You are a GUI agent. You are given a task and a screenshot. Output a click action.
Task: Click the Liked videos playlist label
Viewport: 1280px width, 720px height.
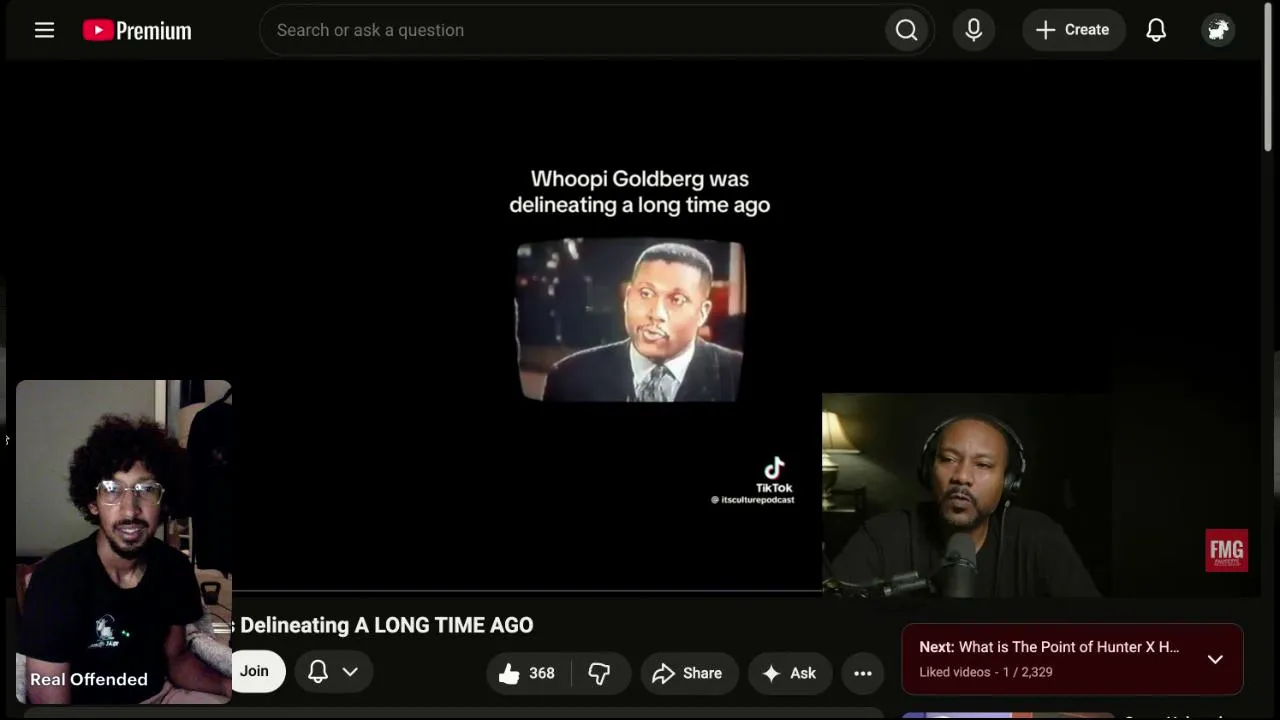[x=955, y=672]
